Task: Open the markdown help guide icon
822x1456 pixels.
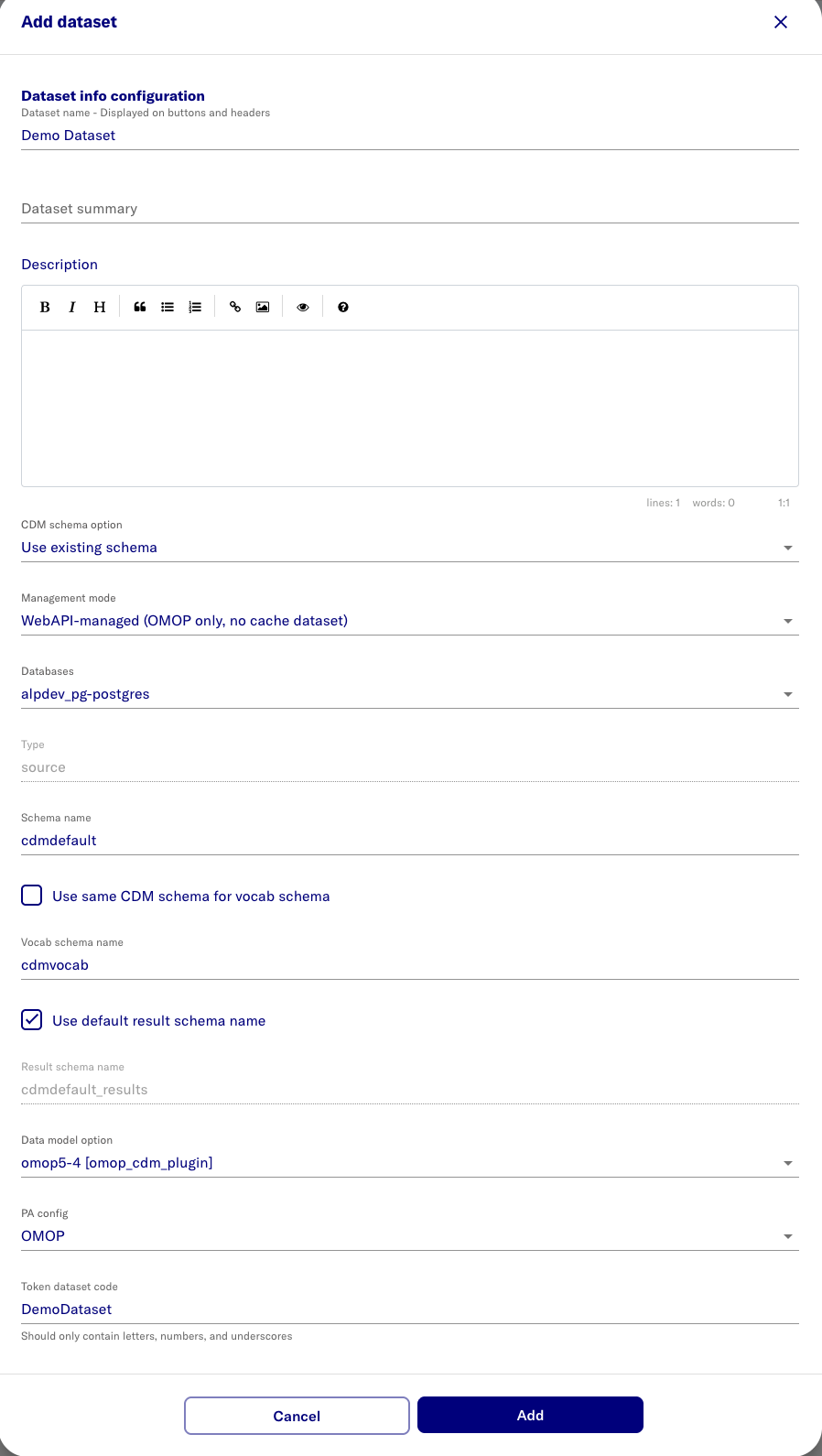Action: (x=343, y=308)
